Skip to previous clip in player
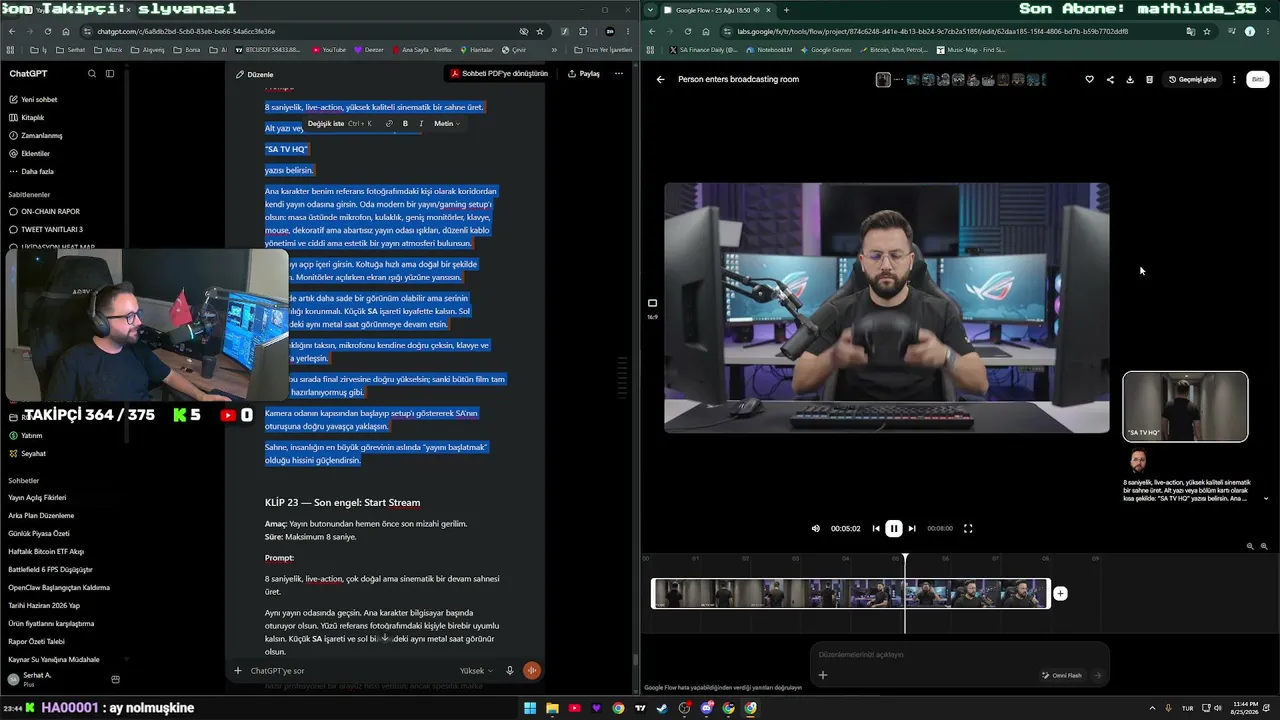1280x720 pixels. tap(876, 528)
